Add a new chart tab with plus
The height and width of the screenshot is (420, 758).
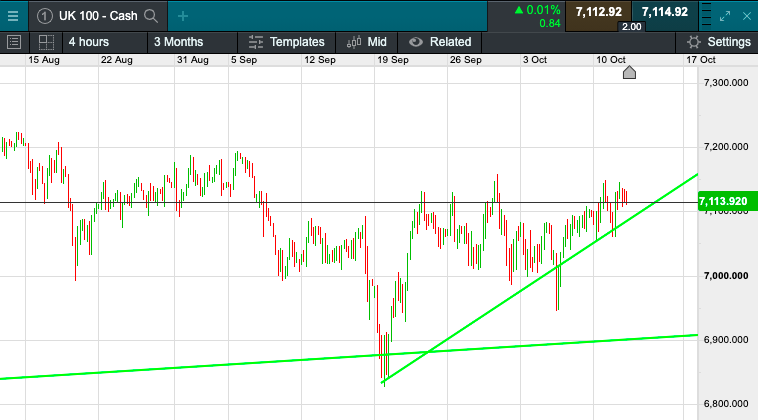[x=183, y=15]
